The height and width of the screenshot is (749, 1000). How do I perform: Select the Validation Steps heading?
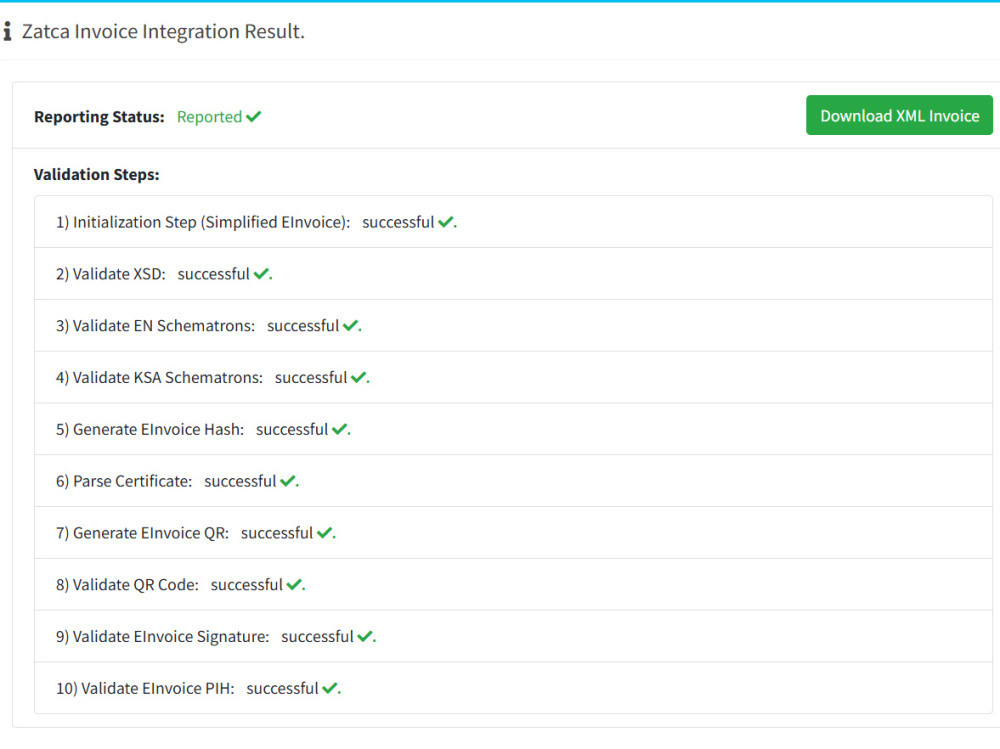pos(97,174)
